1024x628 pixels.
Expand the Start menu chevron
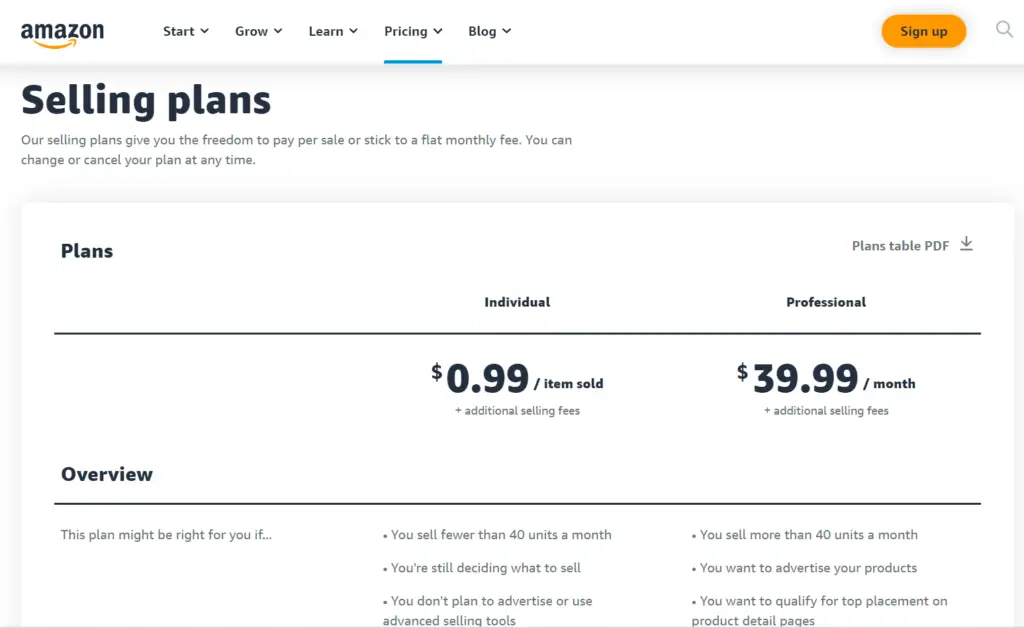[204, 31]
